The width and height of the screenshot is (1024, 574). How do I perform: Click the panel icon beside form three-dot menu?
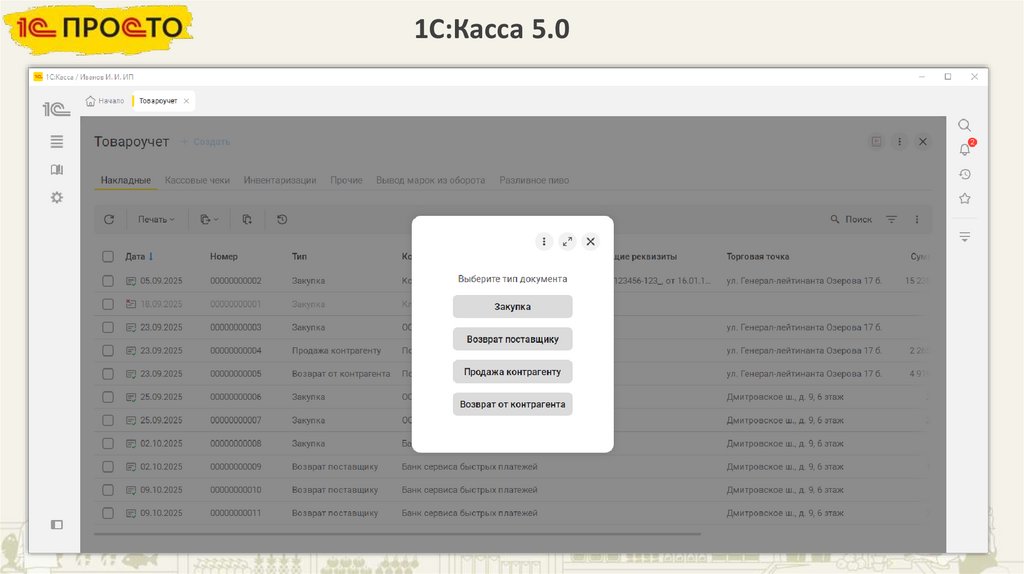pos(876,142)
